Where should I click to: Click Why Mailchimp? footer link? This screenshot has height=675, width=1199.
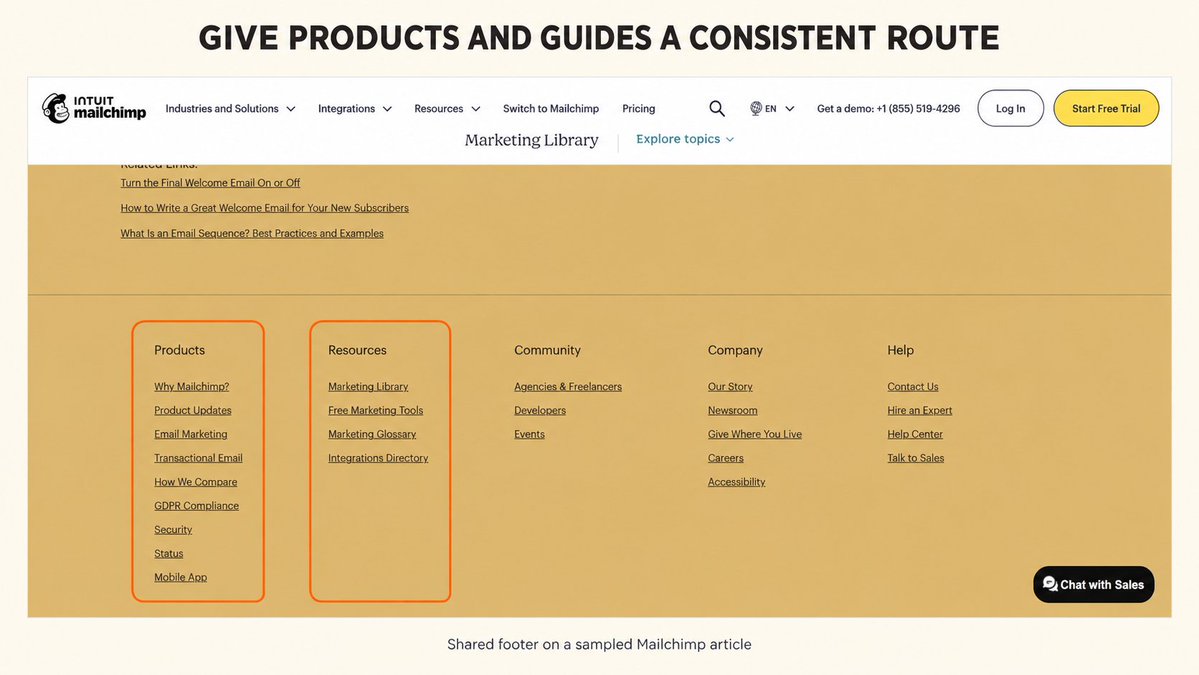click(191, 387)
